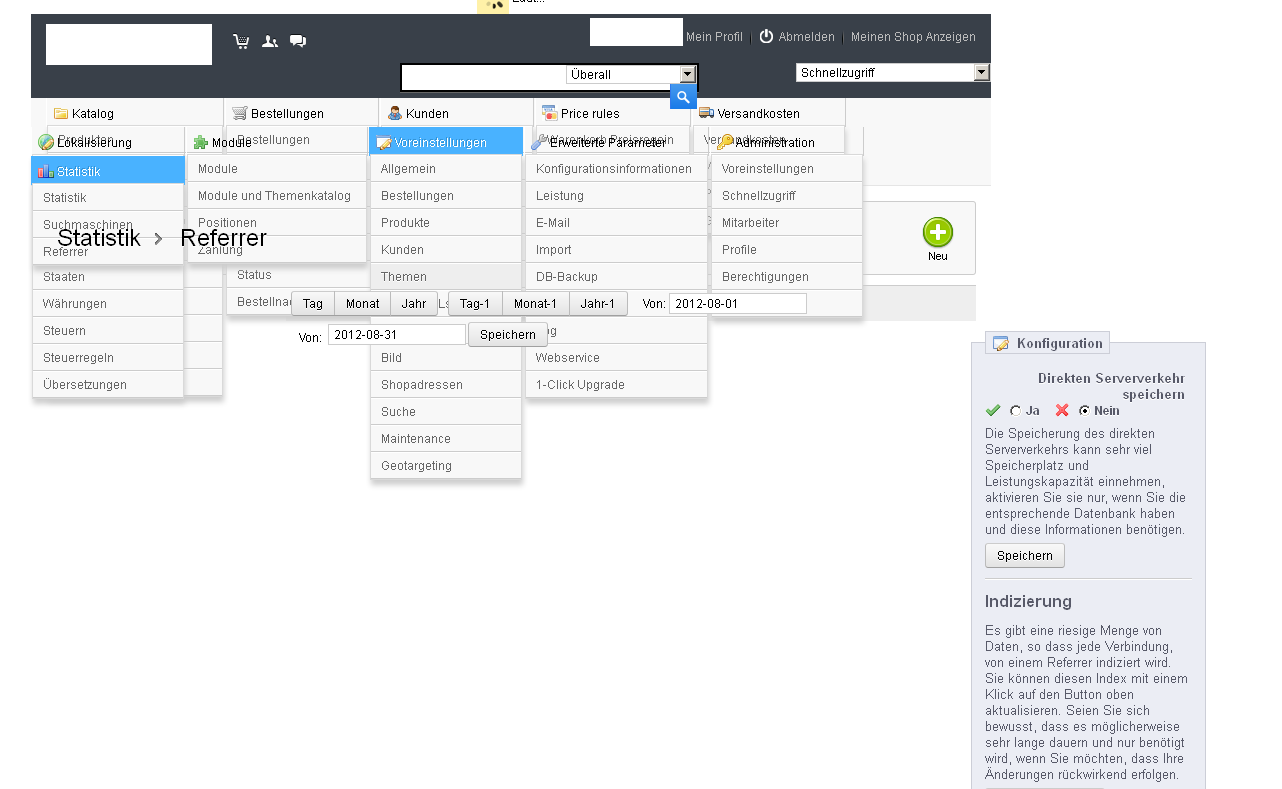1282x789 pixels.
Task: Click the messages speech bubble icon
Action: pos(298,41)
